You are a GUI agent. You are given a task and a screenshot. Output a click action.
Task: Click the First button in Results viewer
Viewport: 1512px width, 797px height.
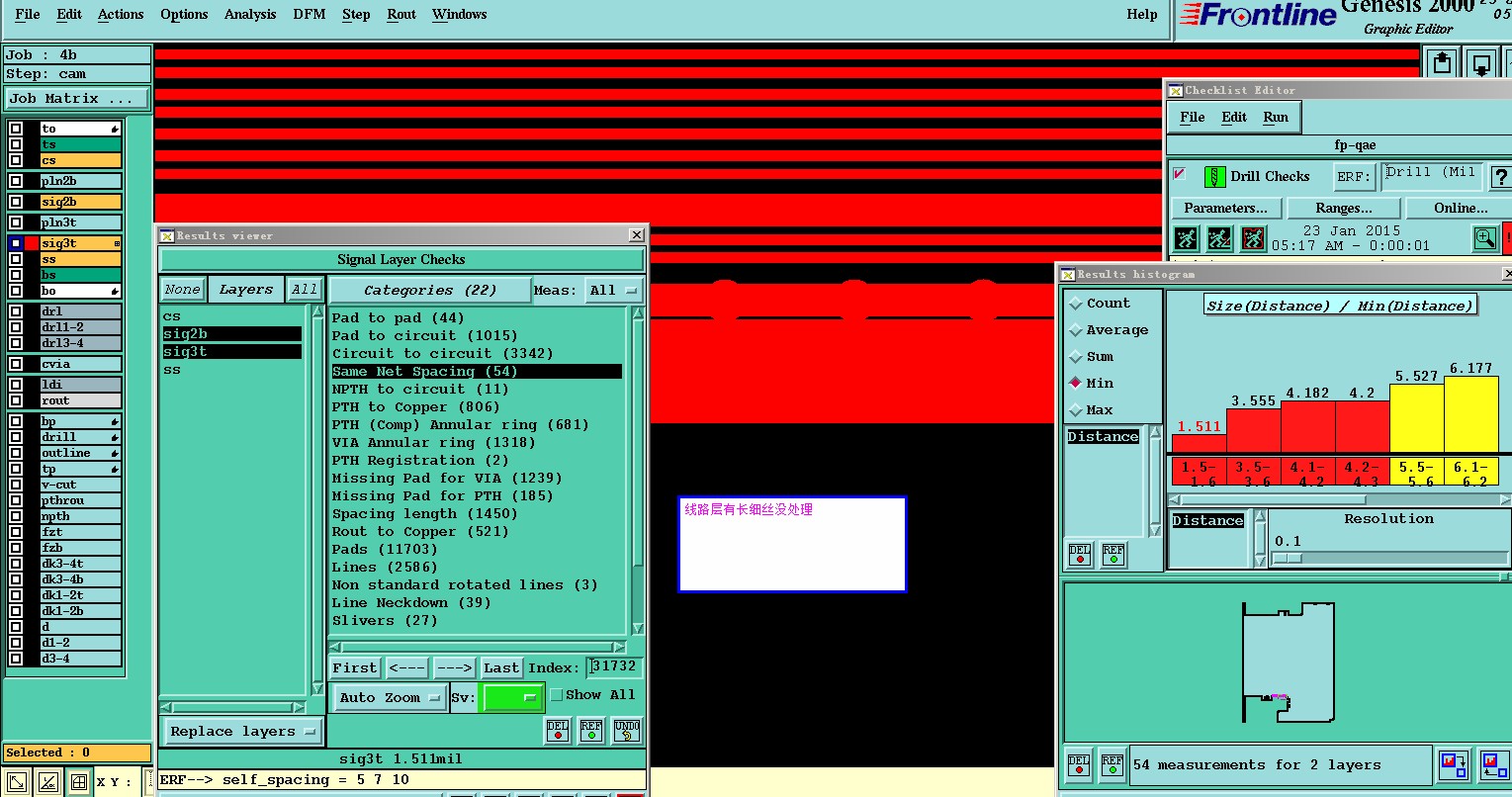(354, 668)
